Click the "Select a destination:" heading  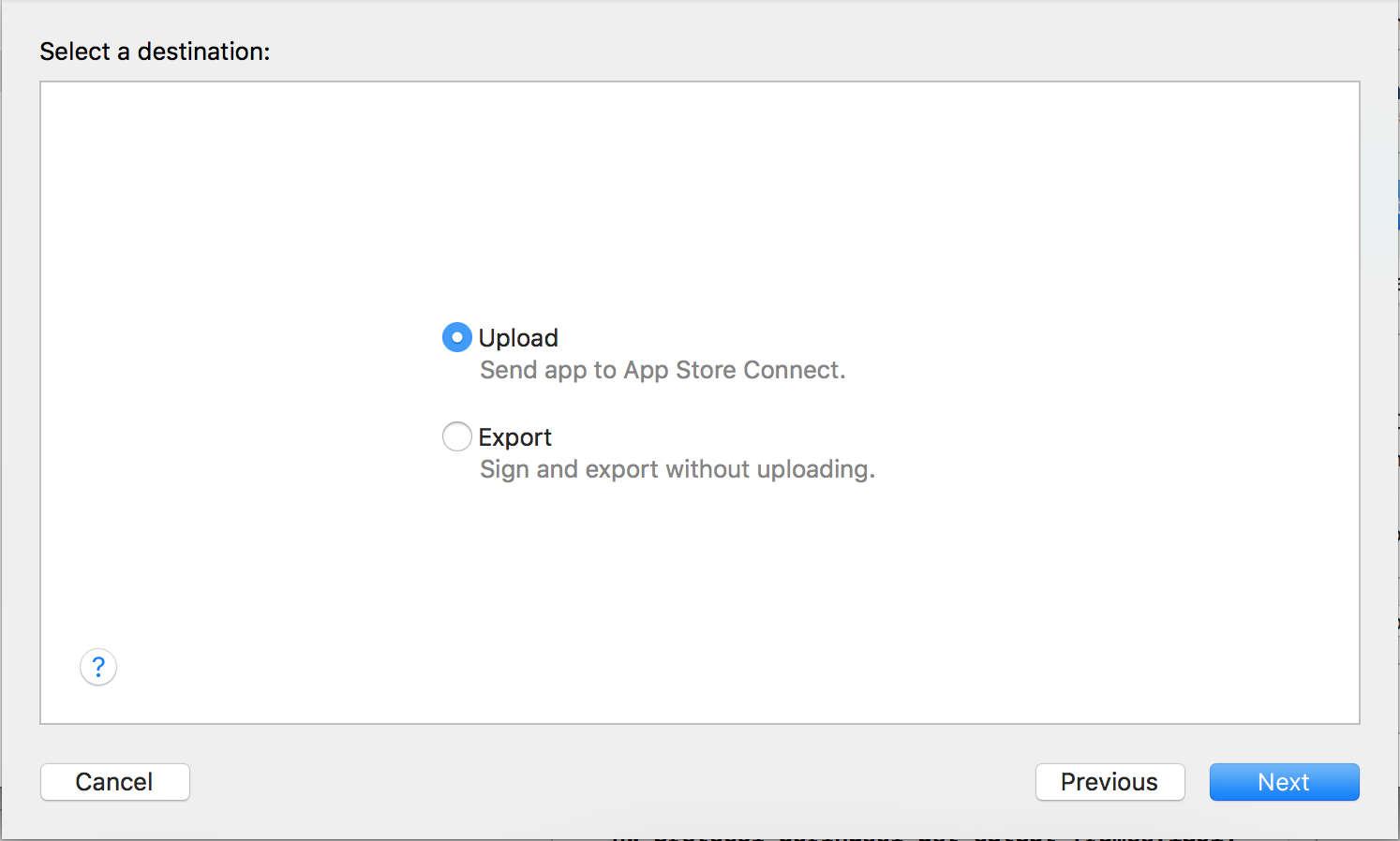(155, 52)
